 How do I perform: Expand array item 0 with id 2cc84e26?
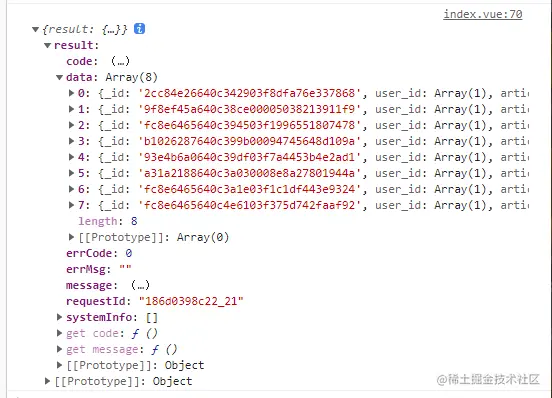click(x=71, y=93)
